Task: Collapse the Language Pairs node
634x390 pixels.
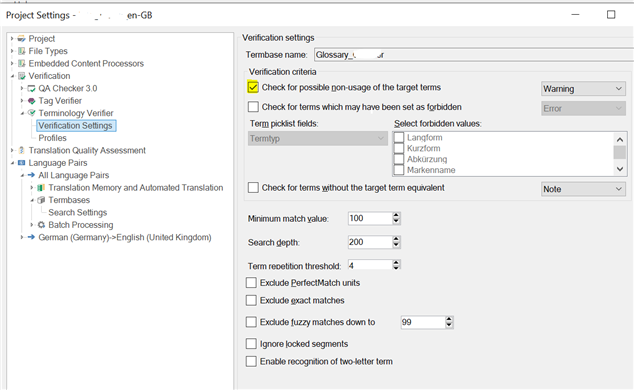Action: 12,163
